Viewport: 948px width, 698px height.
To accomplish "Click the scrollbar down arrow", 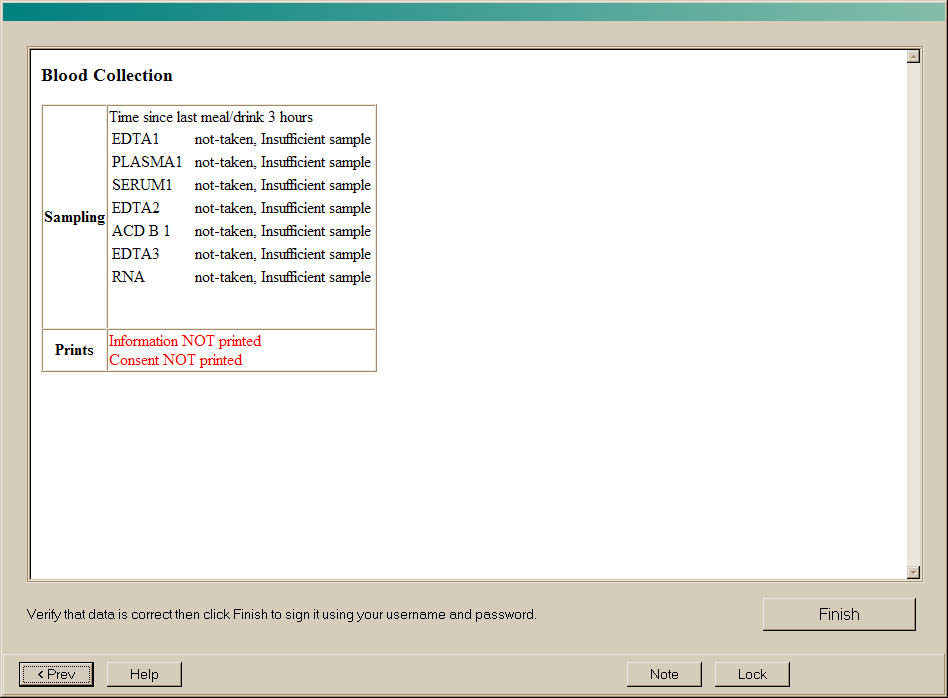I will (x=913, y=571).
